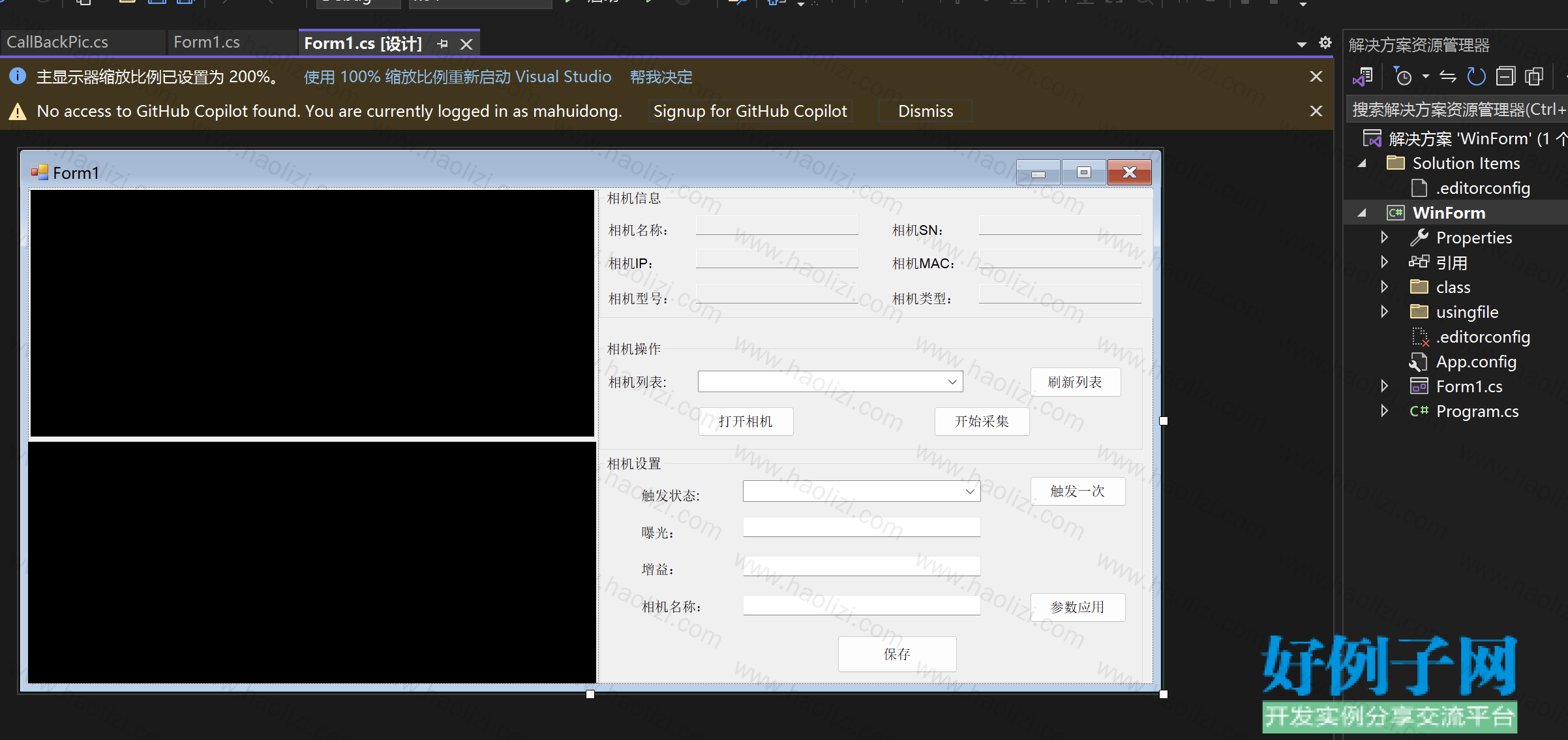Close the display scaling notification bar

click(1316, 76)
